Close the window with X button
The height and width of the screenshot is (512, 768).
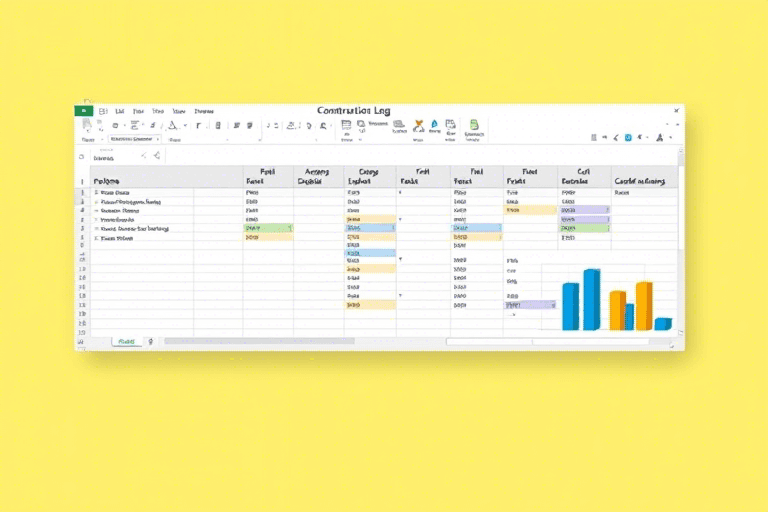(676, 111)
